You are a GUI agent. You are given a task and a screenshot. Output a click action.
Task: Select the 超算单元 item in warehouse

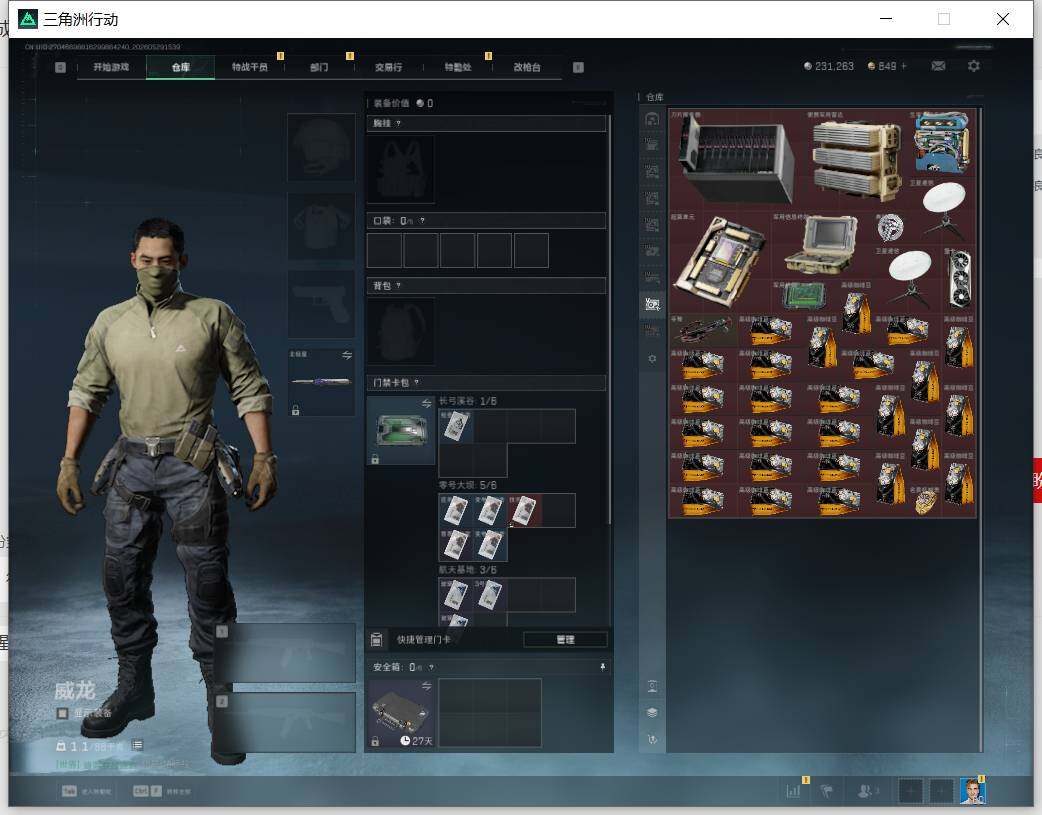720,262
